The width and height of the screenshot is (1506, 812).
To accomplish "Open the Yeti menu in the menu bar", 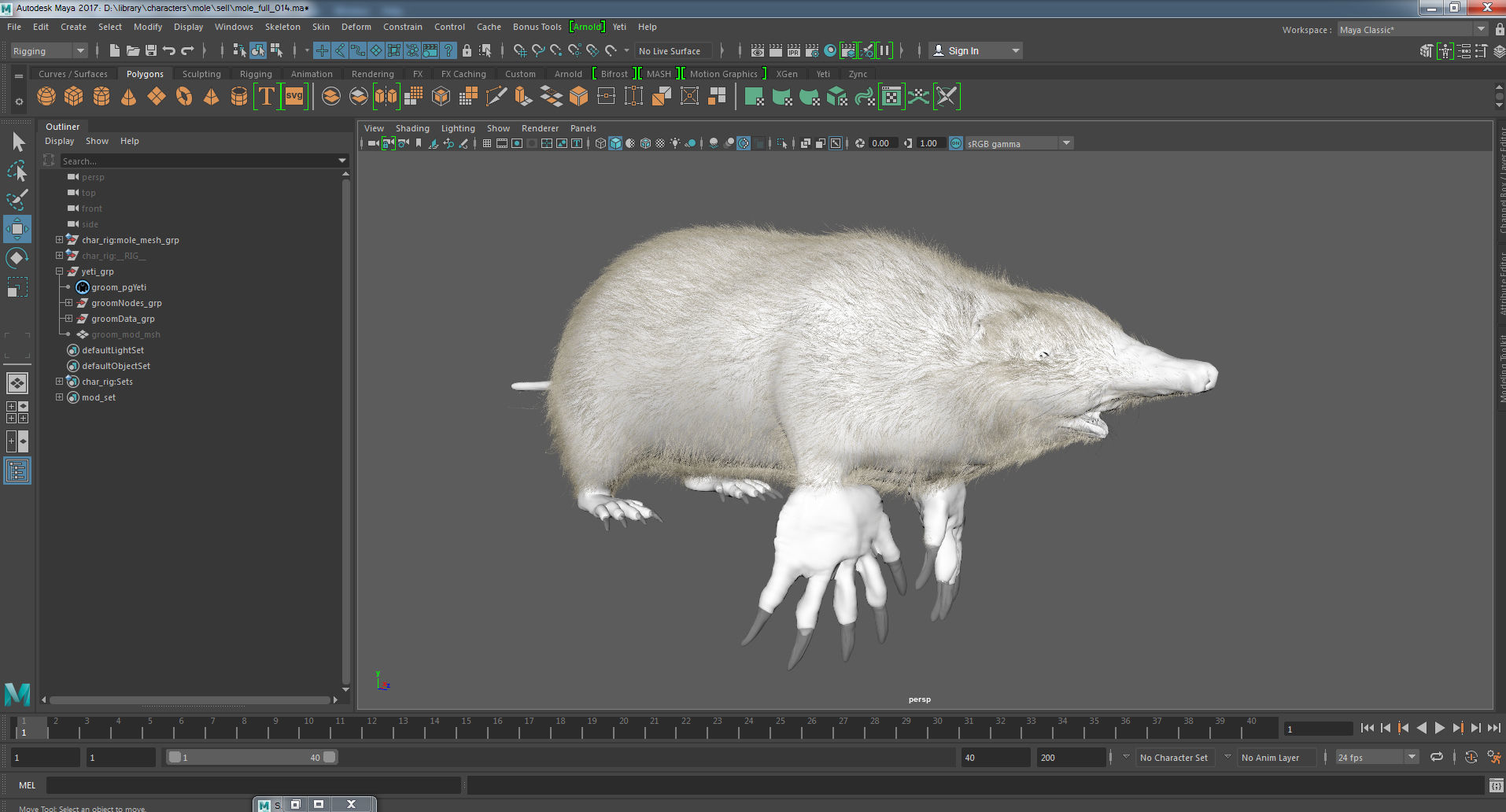I will [x=619, y=27].
